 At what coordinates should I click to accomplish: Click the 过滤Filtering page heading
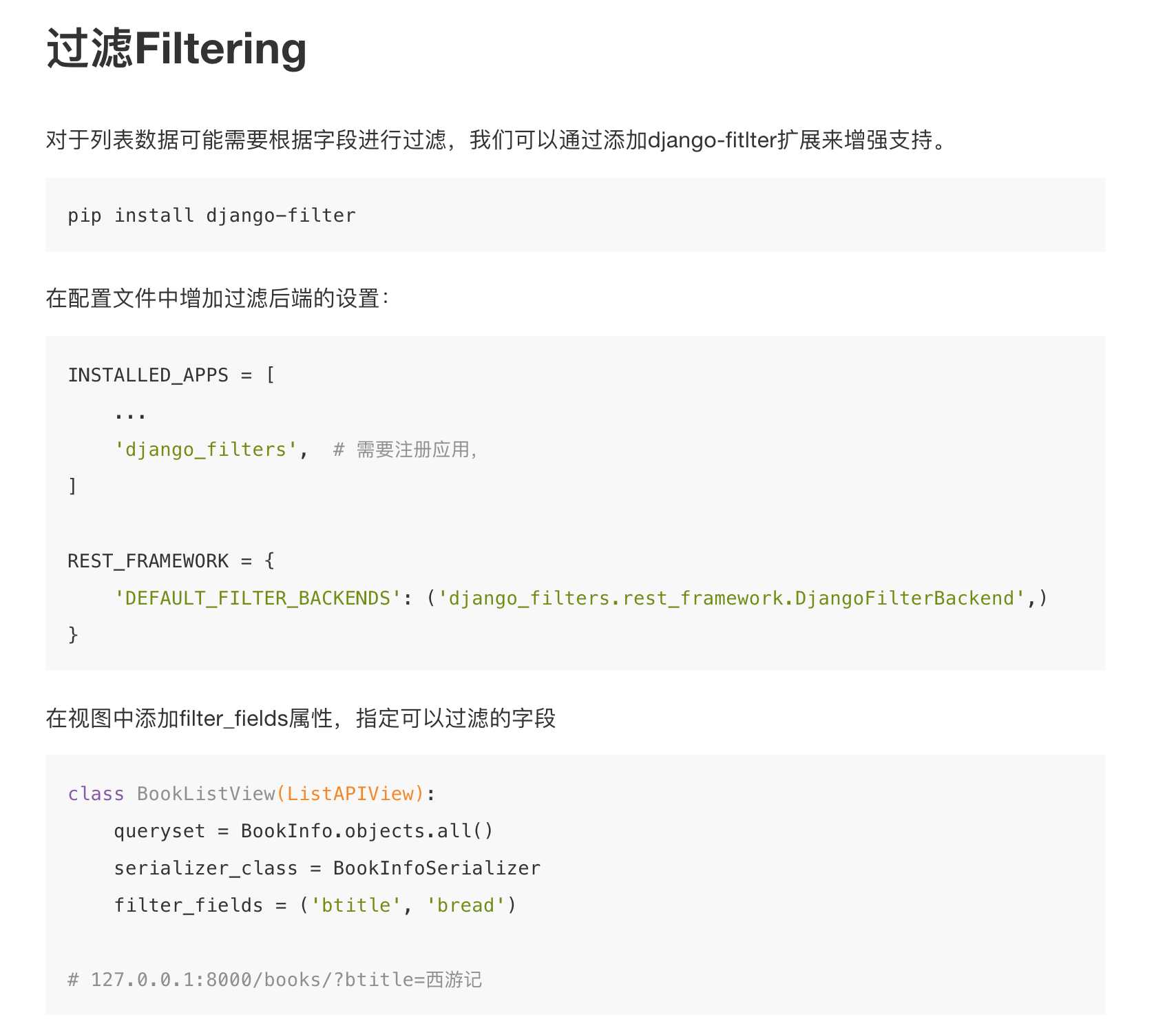tap(176, 49)
